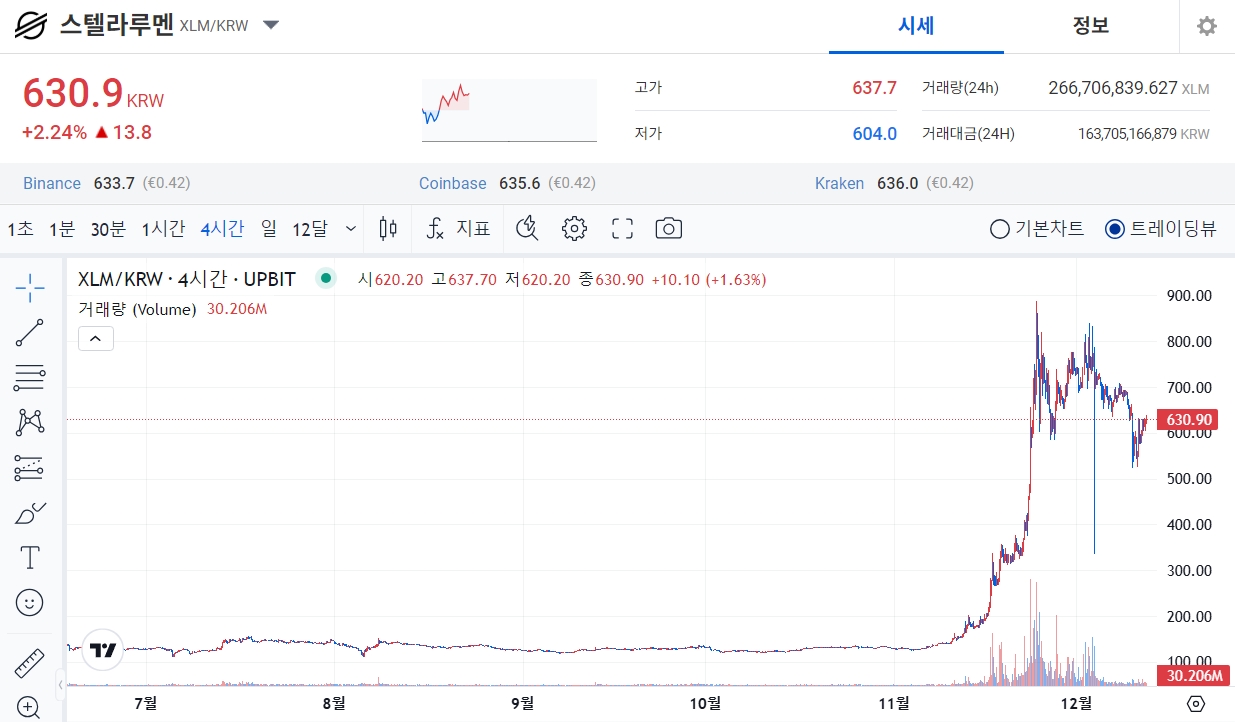Screen dimensions: 1235x722
Task: Collapse the indicator legend chevron
Action: coord(96,339)
